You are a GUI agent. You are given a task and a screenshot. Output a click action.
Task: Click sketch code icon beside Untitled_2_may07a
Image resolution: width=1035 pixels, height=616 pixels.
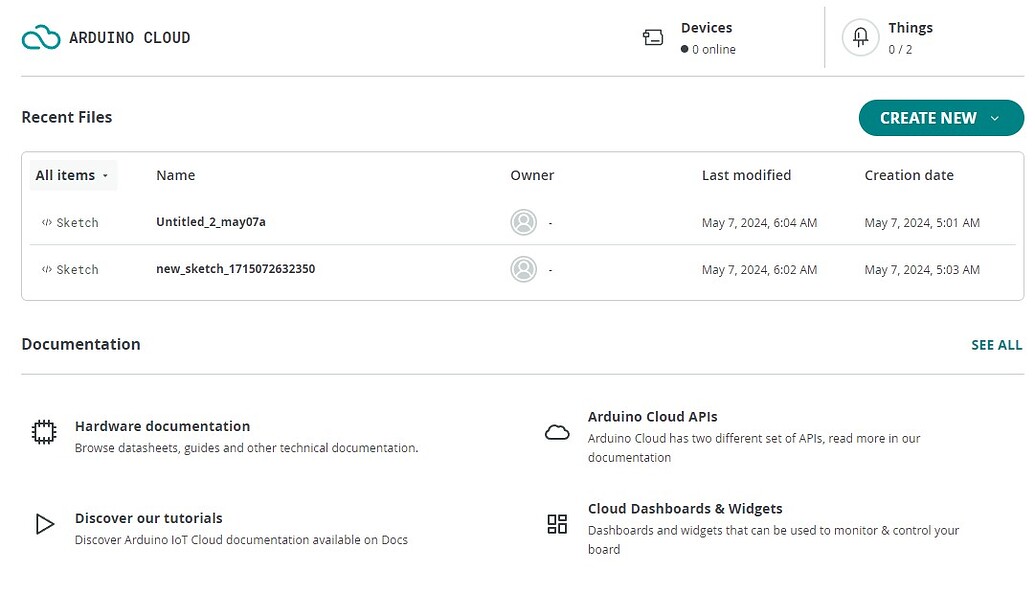[46, 223]
